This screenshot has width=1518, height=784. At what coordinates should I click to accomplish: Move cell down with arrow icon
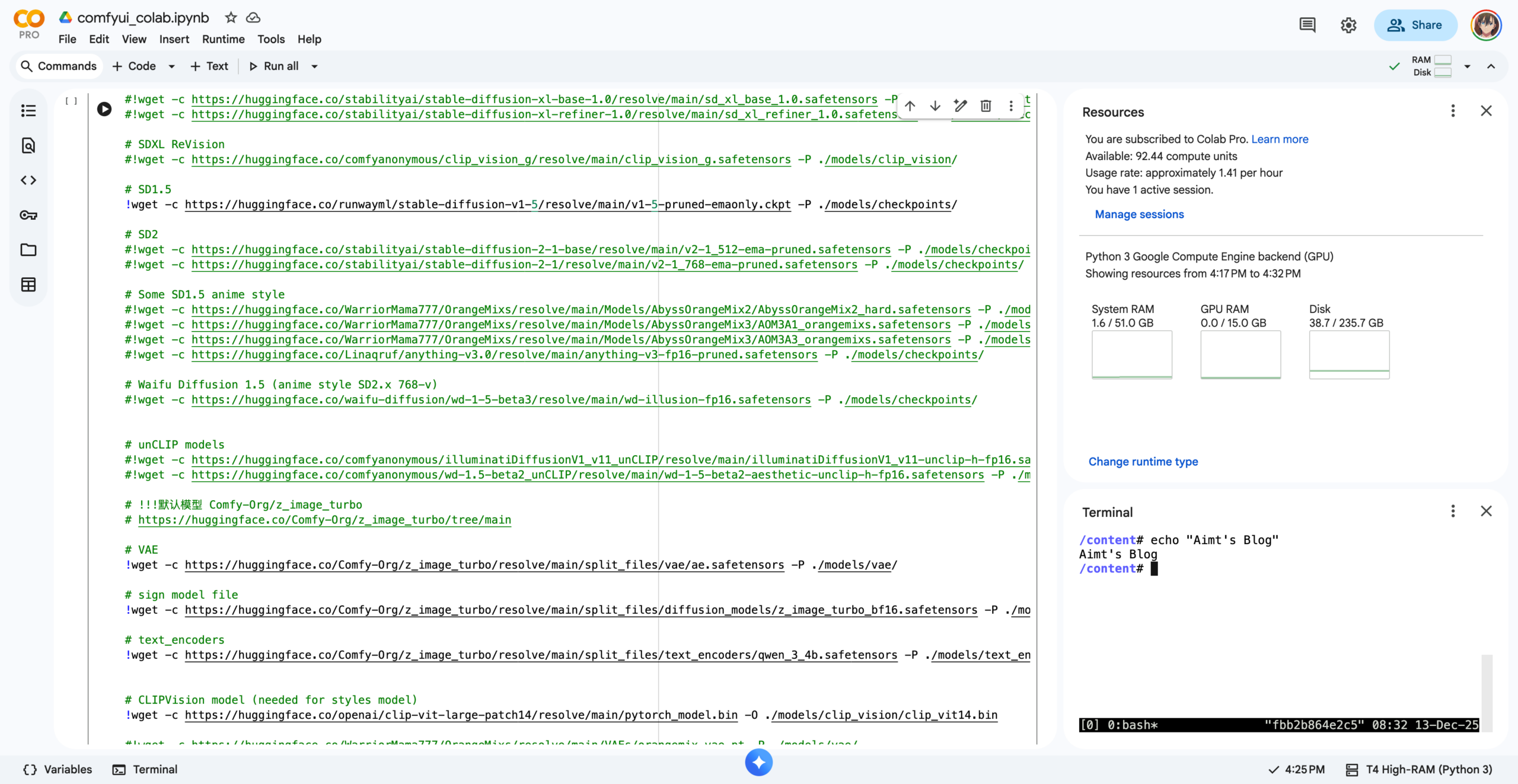935,106
